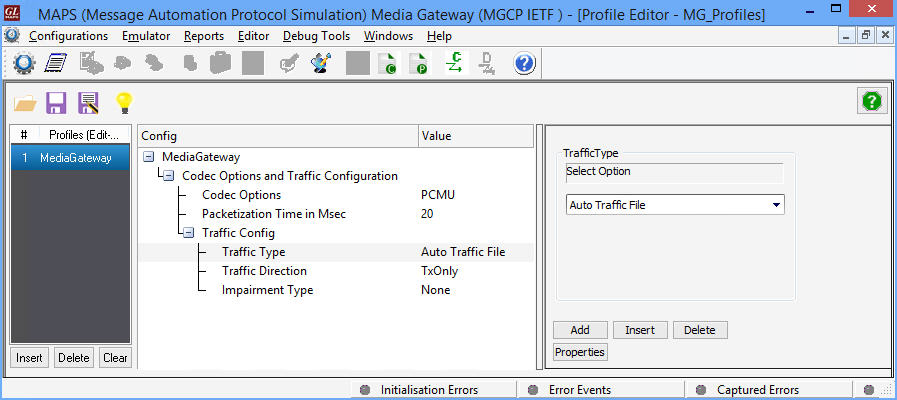Select the Traffic Direction row
Screen dimensions: 897x400
[x=336, y=271]
